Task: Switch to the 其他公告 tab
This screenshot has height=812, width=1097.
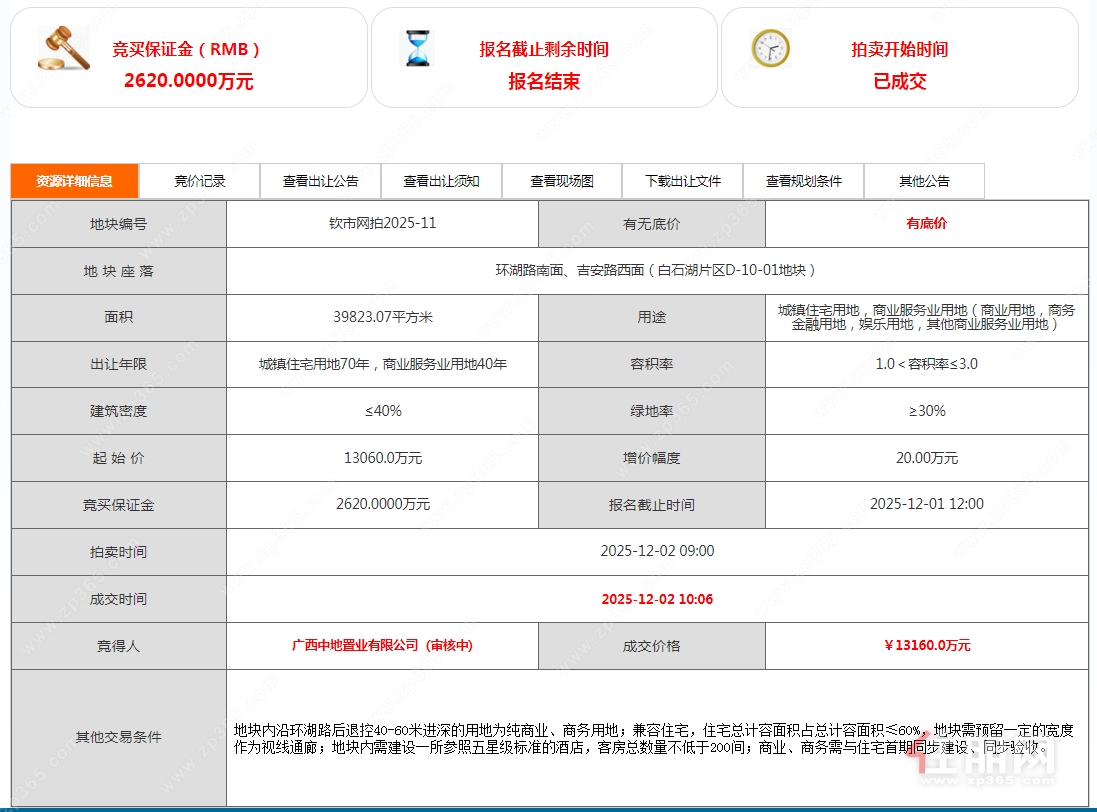Action: coord(924,181)
